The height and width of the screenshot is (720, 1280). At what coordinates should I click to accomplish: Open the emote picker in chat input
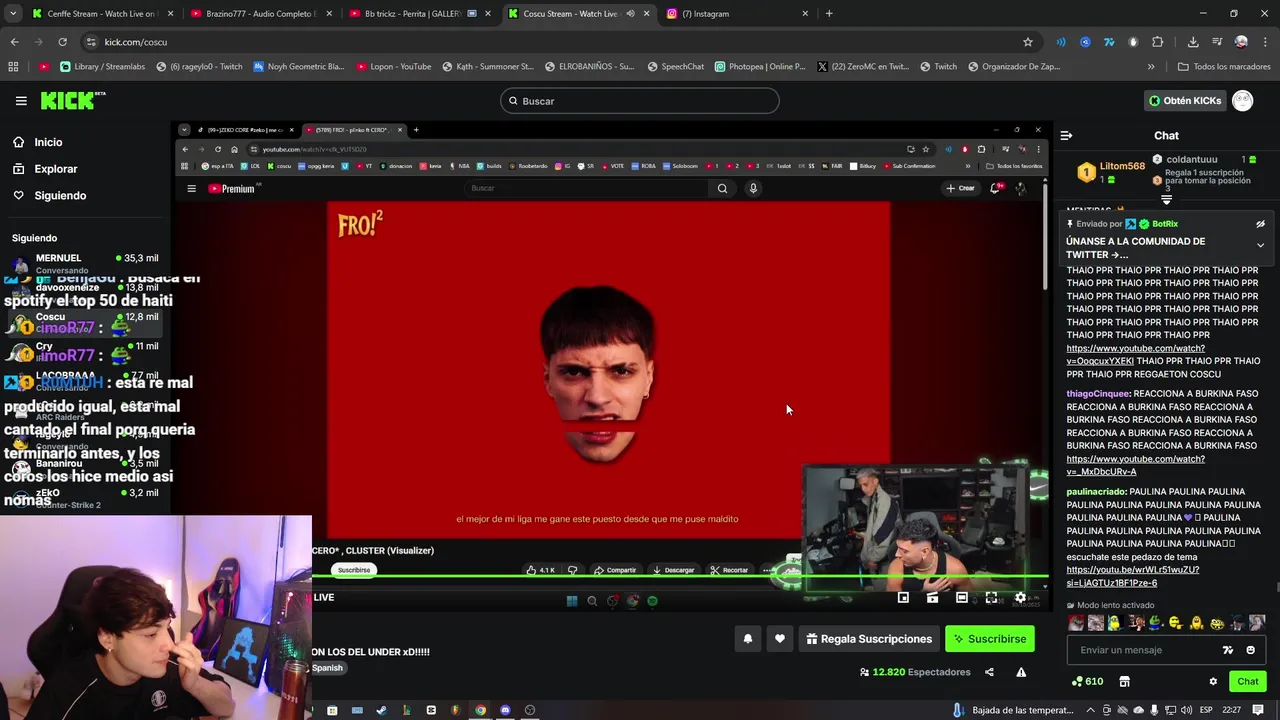click(1250, 650)
